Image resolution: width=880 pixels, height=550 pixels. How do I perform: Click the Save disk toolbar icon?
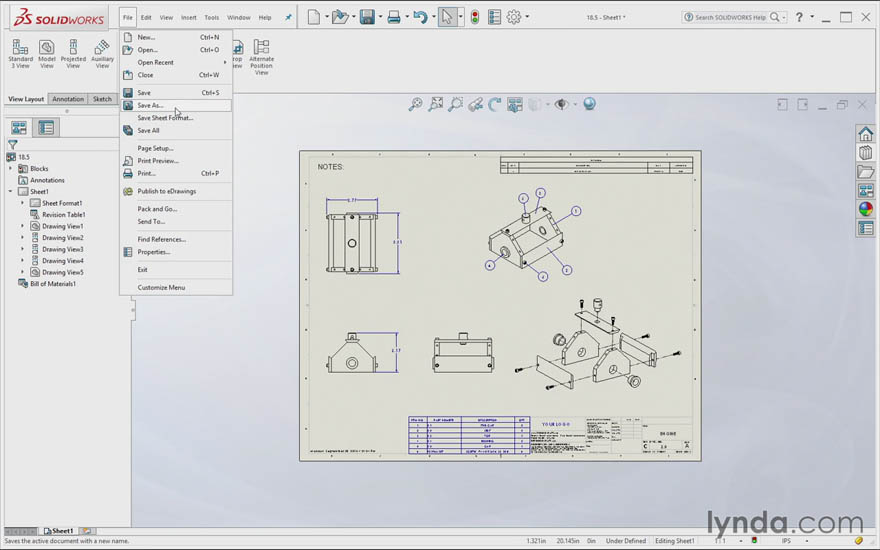[x=367, y=17]
